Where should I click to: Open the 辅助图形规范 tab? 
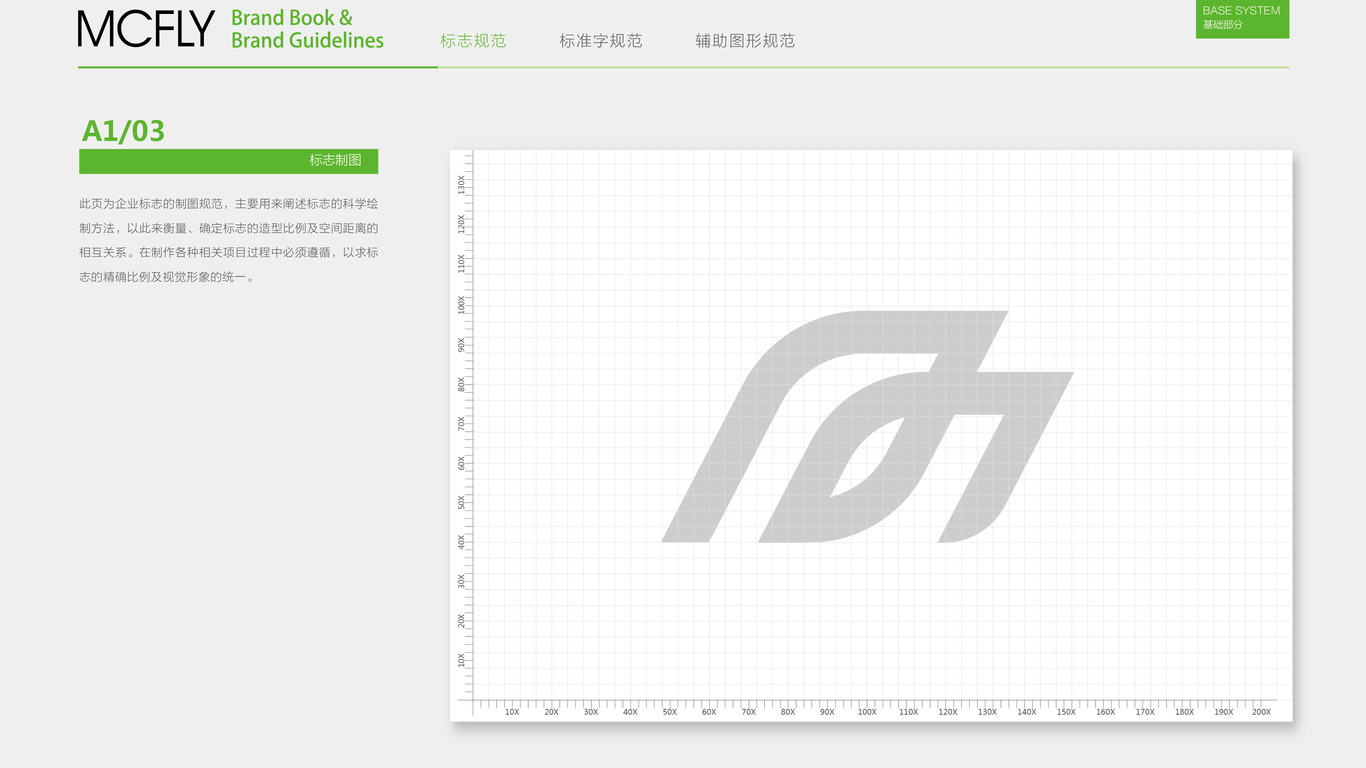[x=745, y=41]
